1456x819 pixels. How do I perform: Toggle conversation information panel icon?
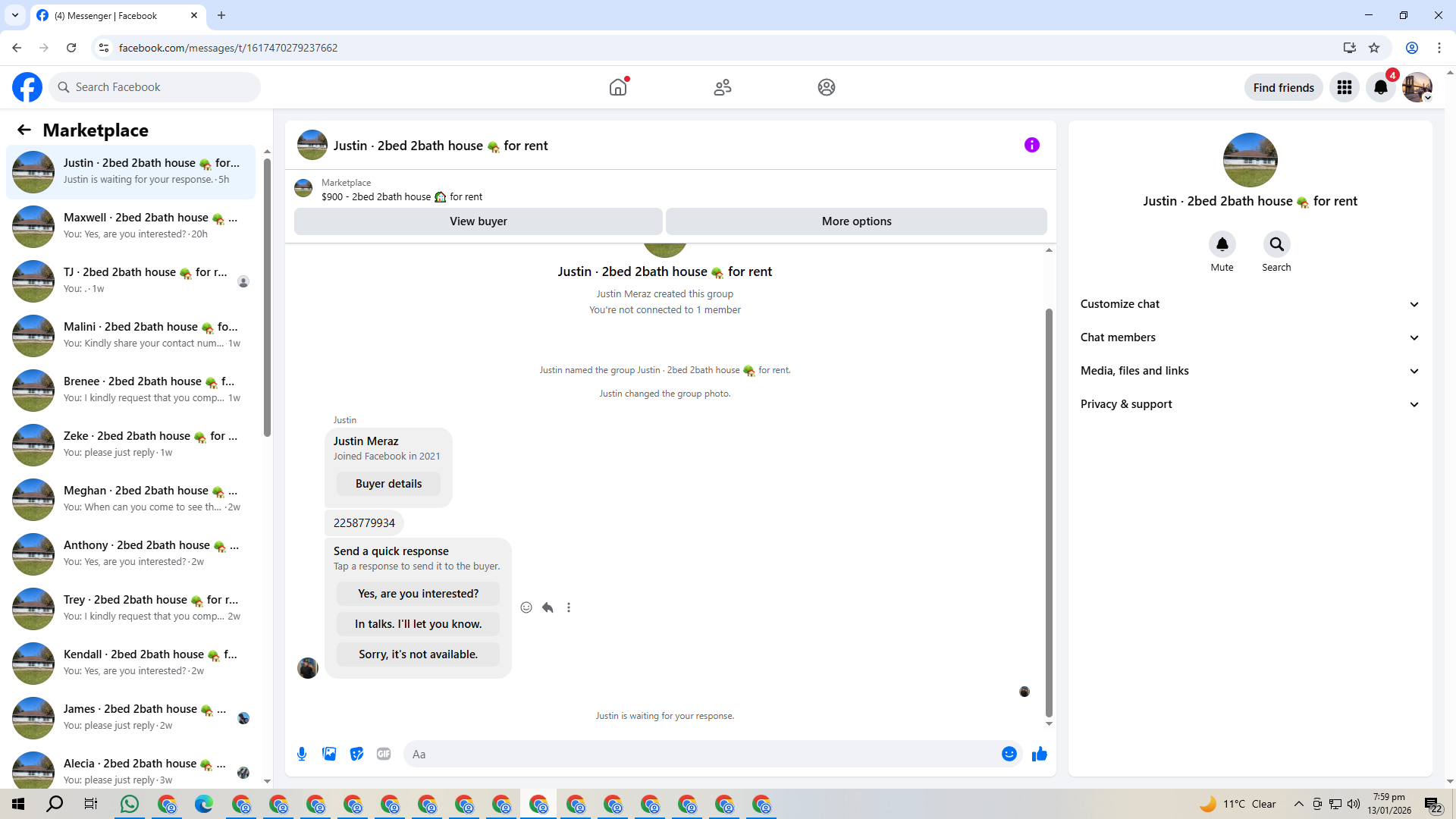1031,145
